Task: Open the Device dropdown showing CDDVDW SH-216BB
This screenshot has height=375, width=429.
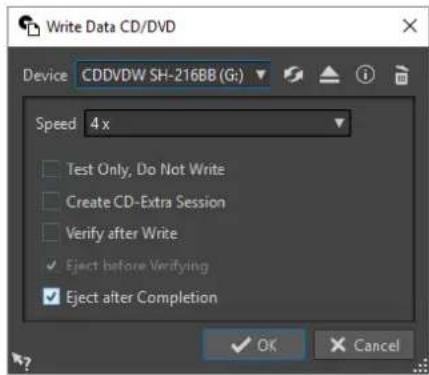Action: coord(173,75)
